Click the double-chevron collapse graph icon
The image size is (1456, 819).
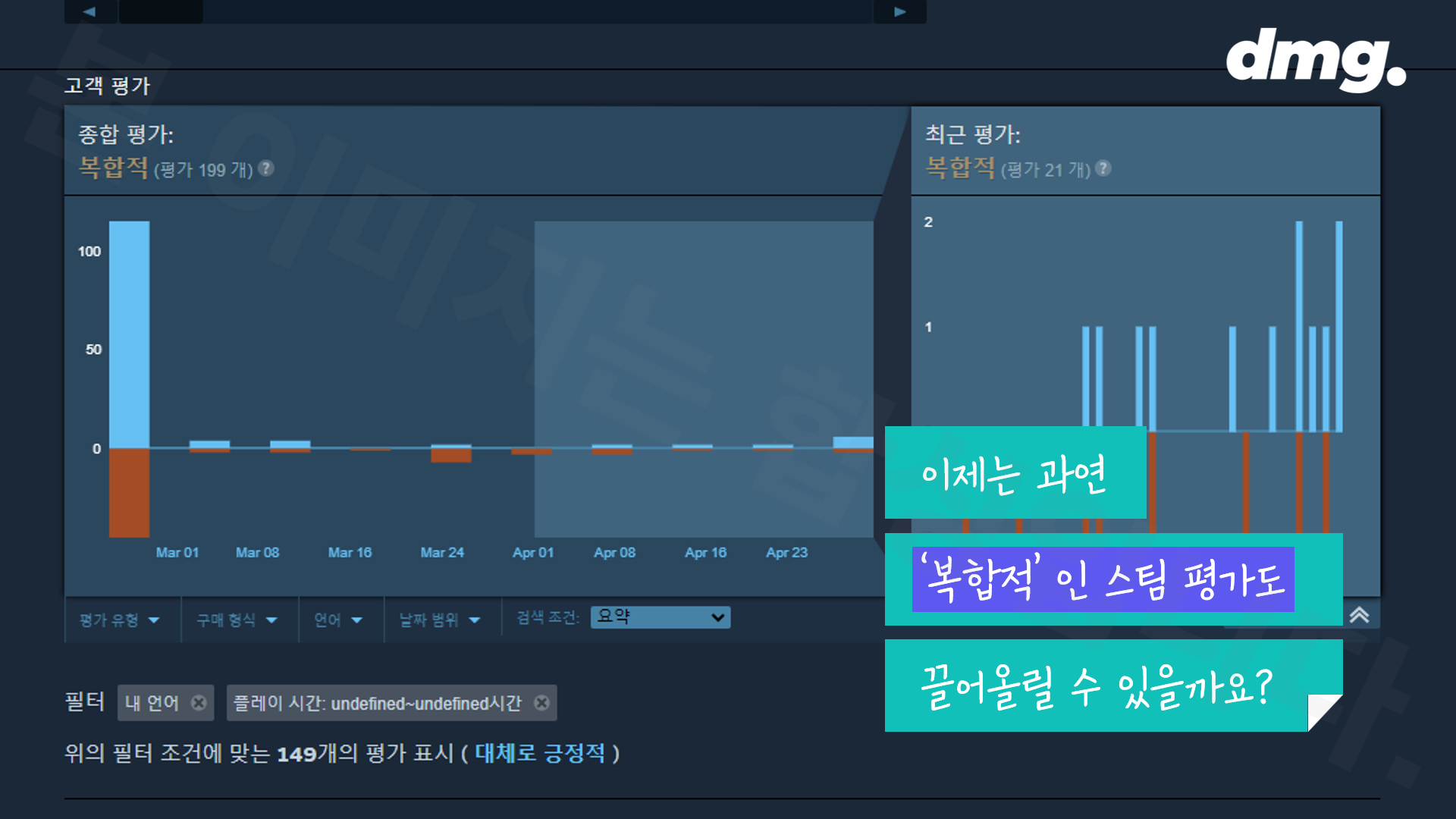pos(1359,615)
